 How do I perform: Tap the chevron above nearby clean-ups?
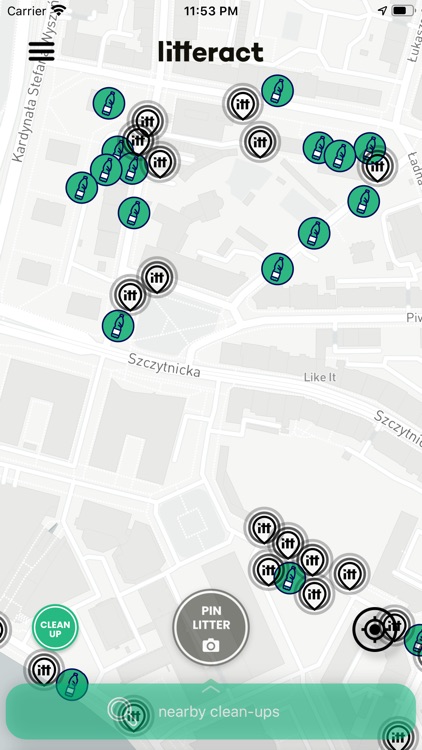coord(211,689)
